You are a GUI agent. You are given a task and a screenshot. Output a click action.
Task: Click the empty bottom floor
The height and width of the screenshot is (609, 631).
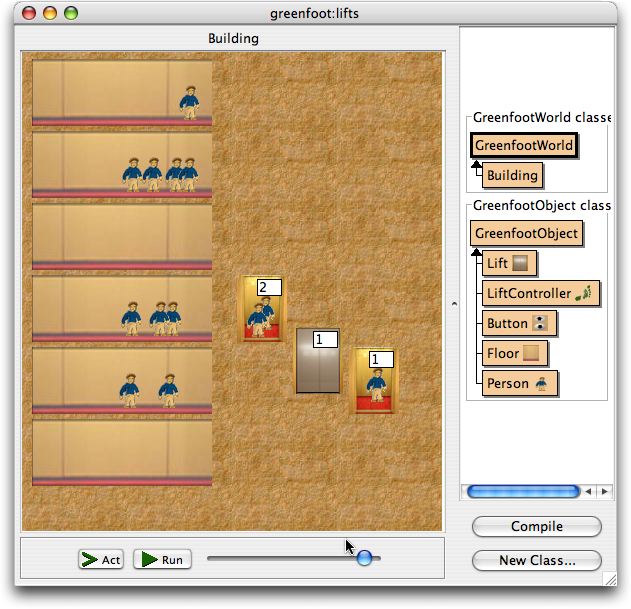[122, 453]
